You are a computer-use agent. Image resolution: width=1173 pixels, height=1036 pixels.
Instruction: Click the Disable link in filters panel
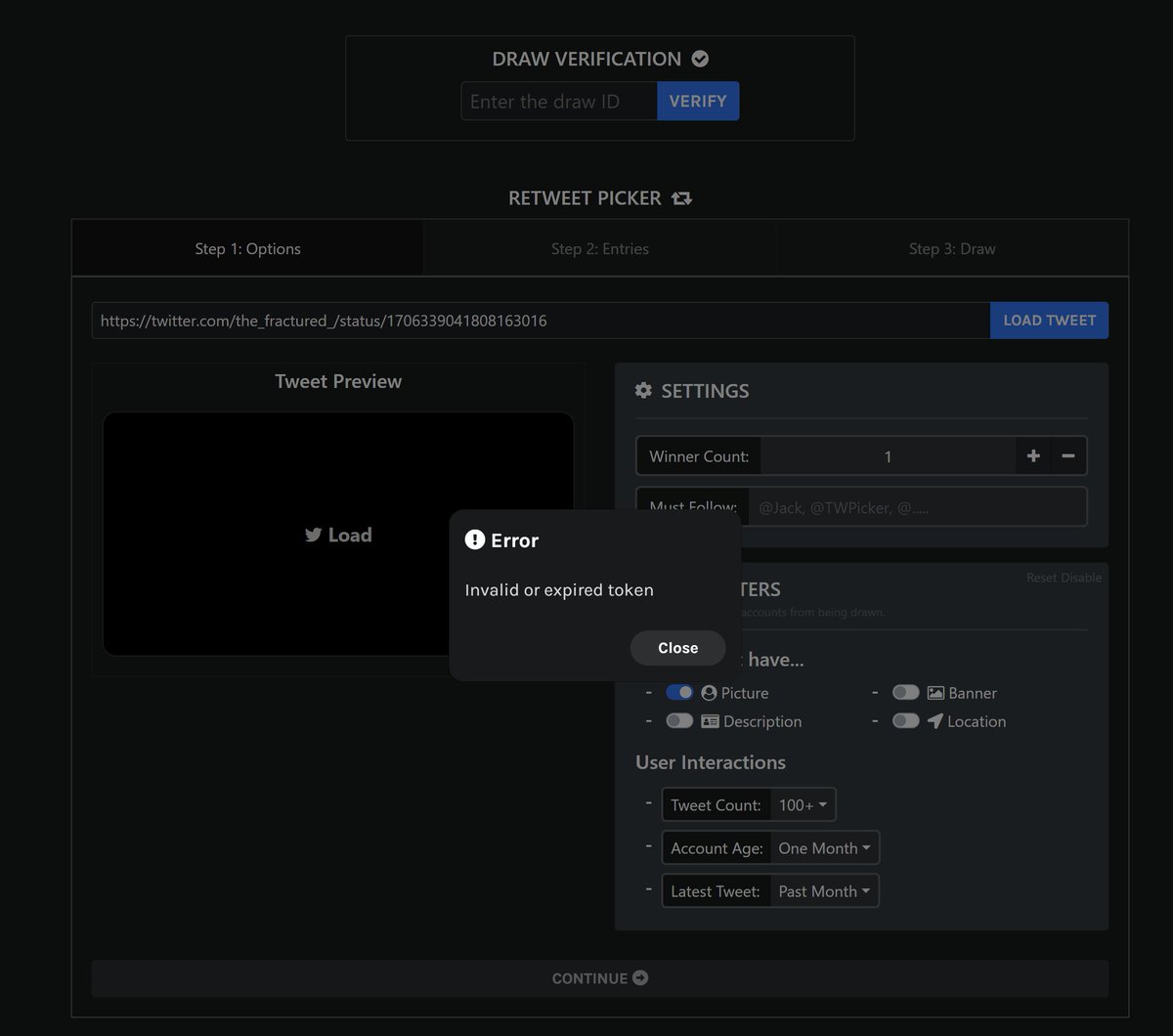pyautogui.click(x=1081, y=578)
